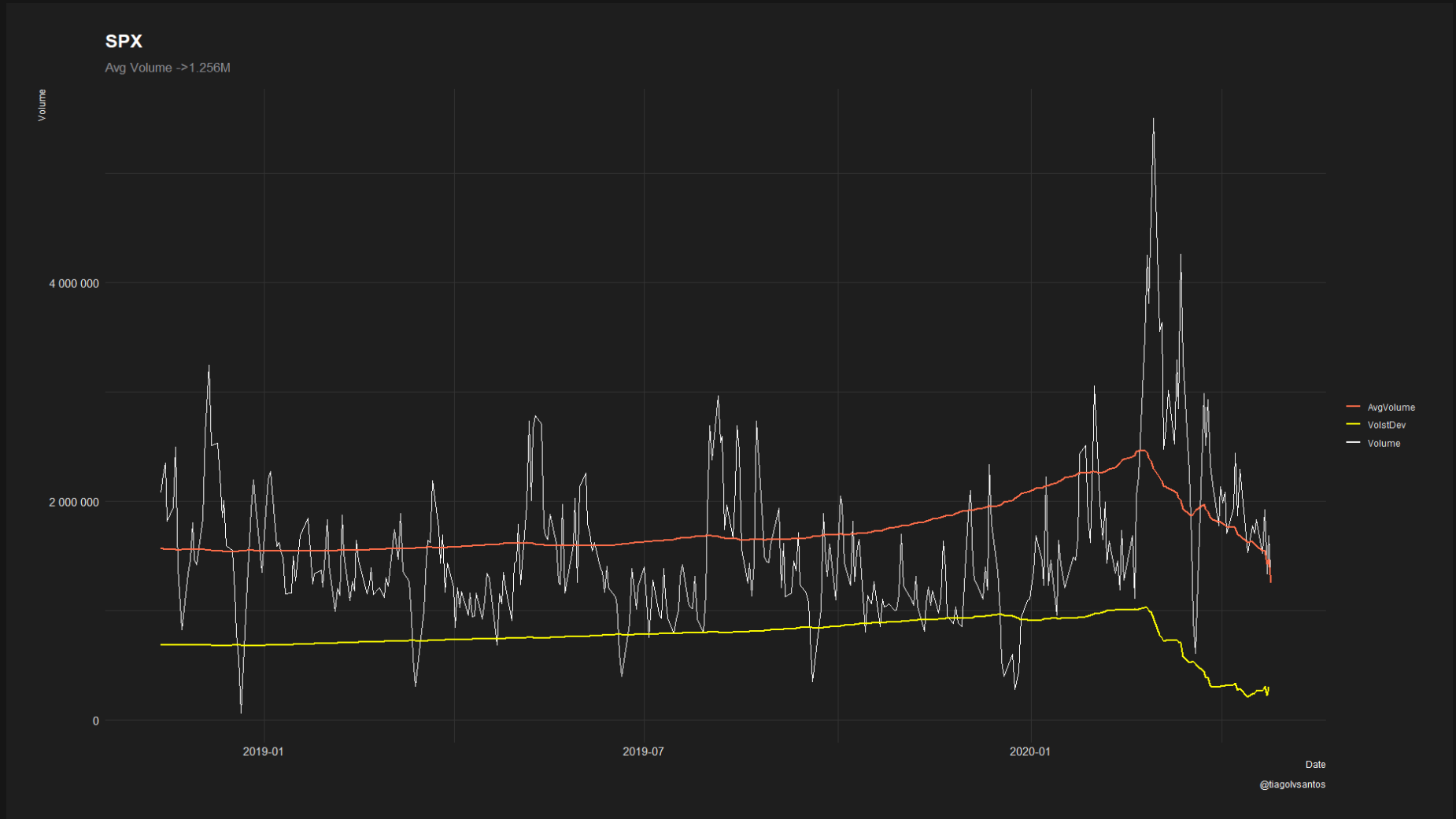
Task: Click the yellow VolstDev legend line key
Action: pyautogui.click(x=1354, y=425)
